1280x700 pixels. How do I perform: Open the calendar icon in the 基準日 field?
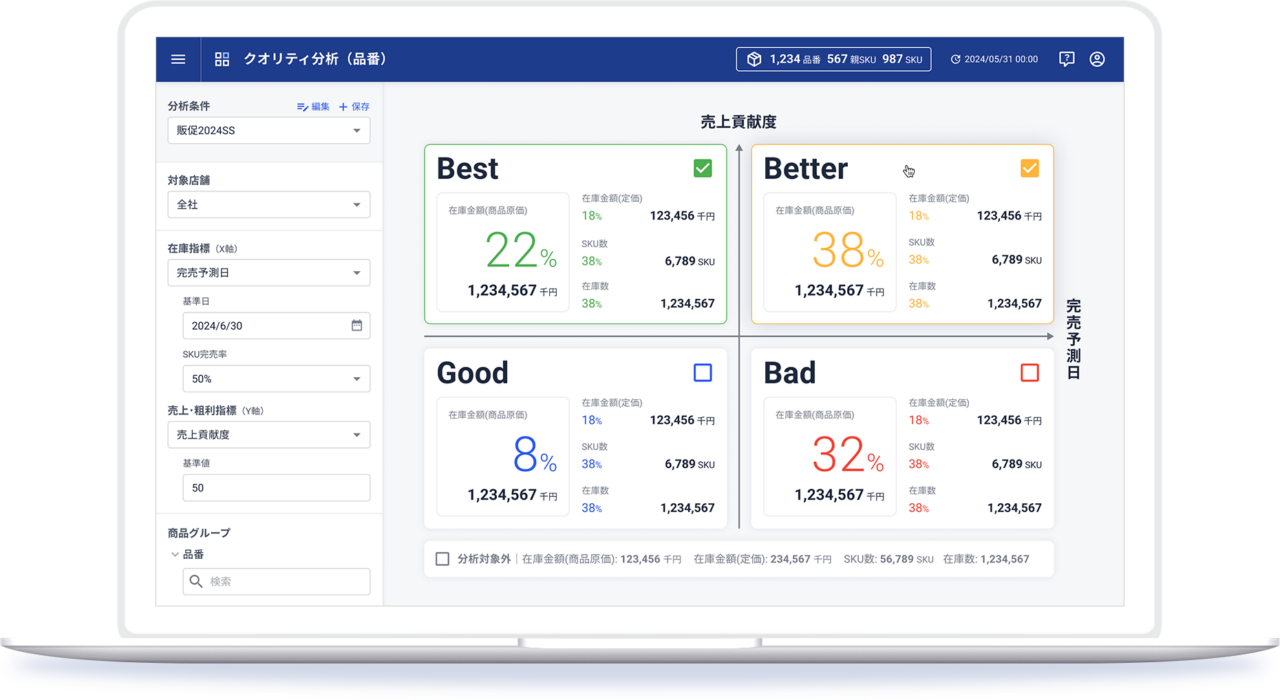click(x=357, y=325)
